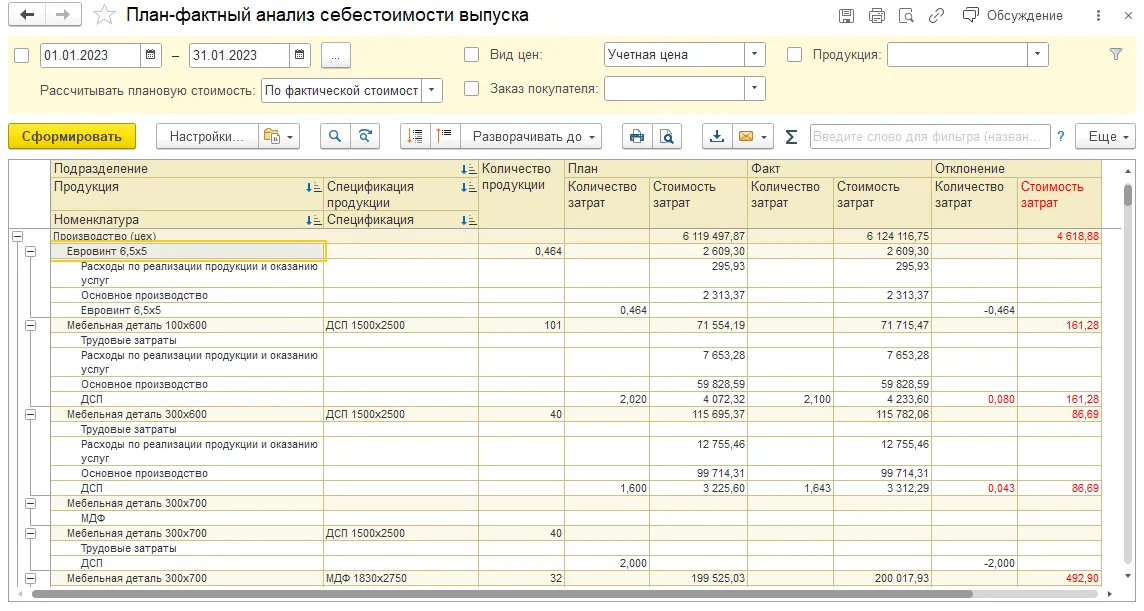Enable the Вид цен checkbox
Image resolution: width=1144 pixels, height=611 pixels.
(x=472, y=55)
